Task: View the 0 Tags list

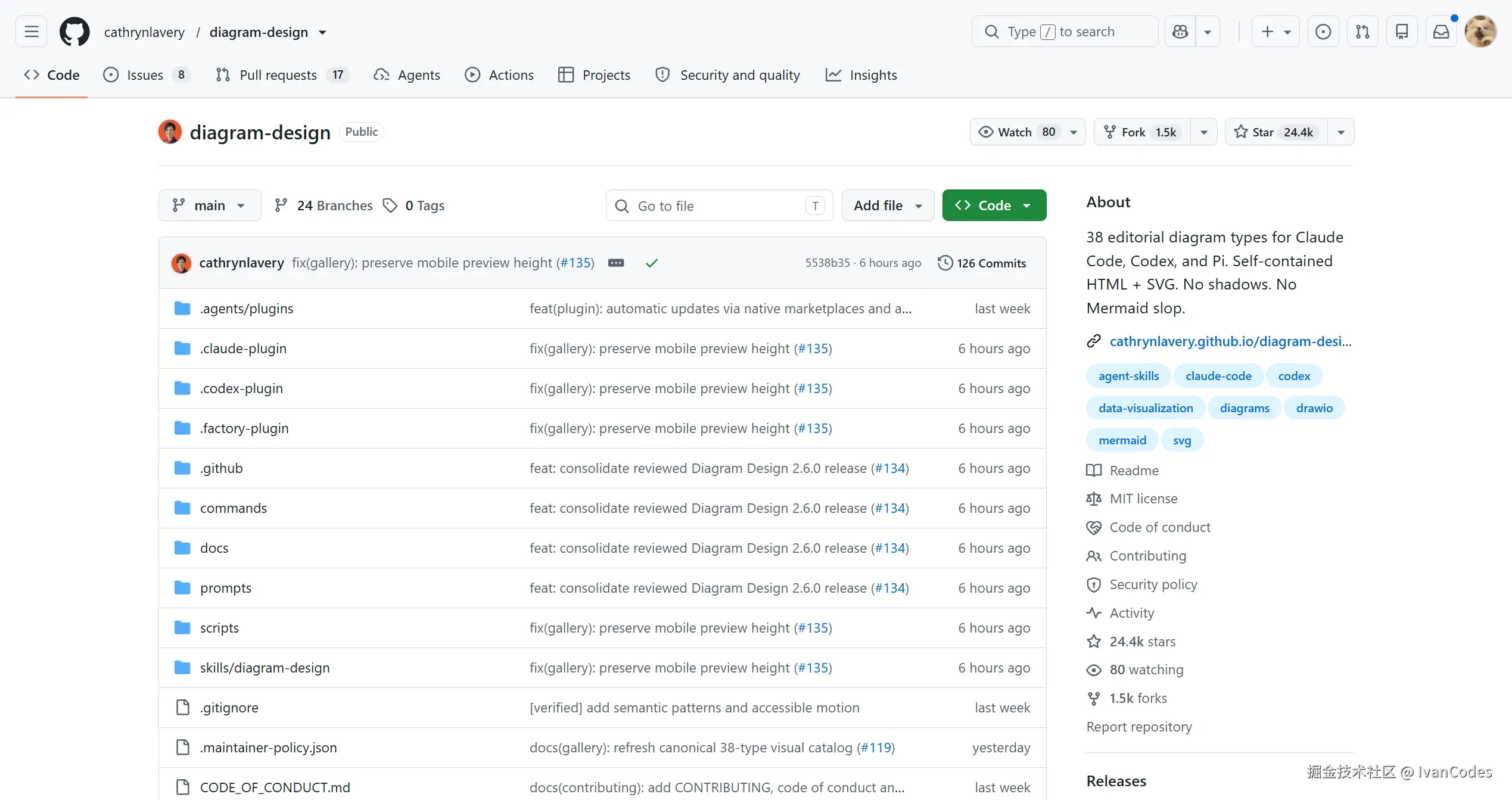Action: (x=414, y=206)
